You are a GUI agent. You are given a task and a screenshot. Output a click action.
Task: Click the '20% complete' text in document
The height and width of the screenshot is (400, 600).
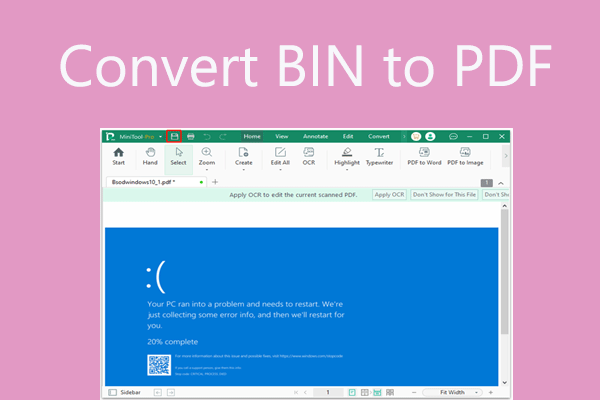click(x=173, y=342)
